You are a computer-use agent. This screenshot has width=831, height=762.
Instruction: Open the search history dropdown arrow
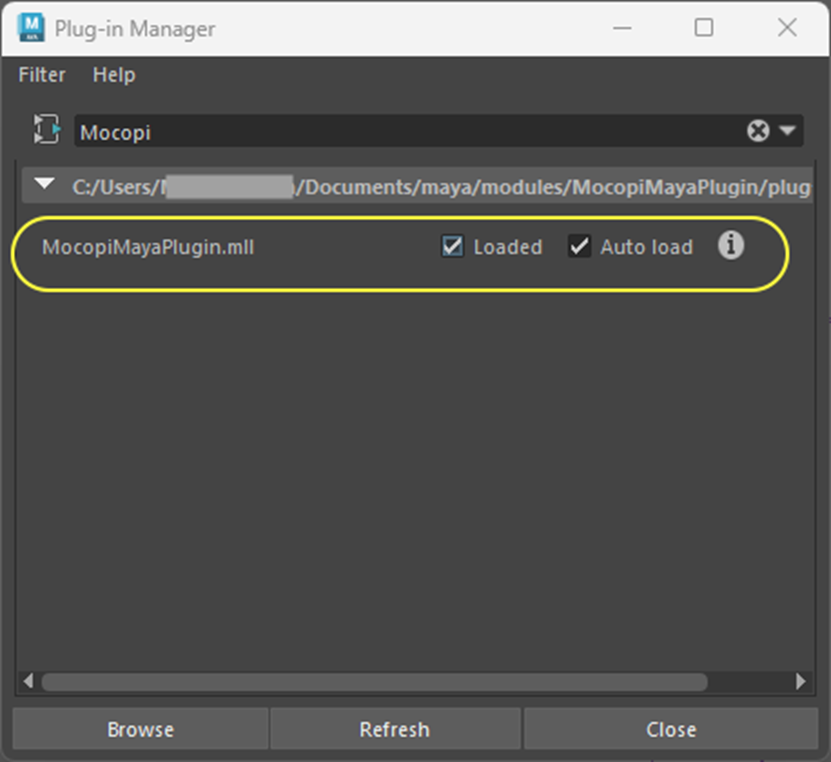(x=788, y=131)
